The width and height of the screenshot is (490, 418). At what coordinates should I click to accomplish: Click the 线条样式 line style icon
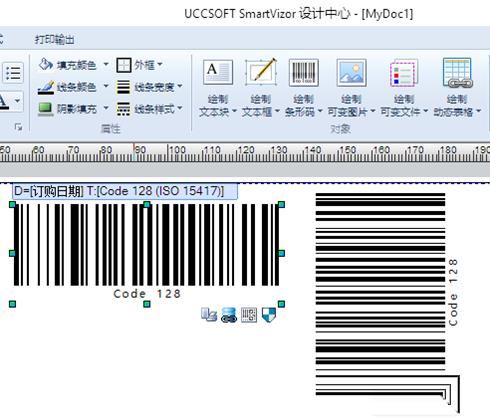click(x=123, y=109)
